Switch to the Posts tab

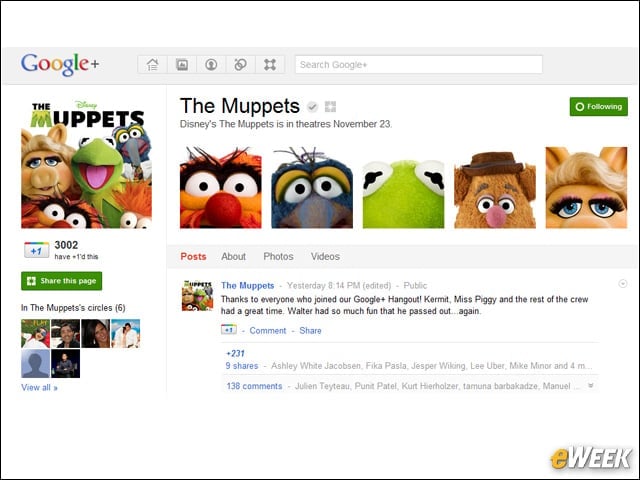(x=193, y=256)
